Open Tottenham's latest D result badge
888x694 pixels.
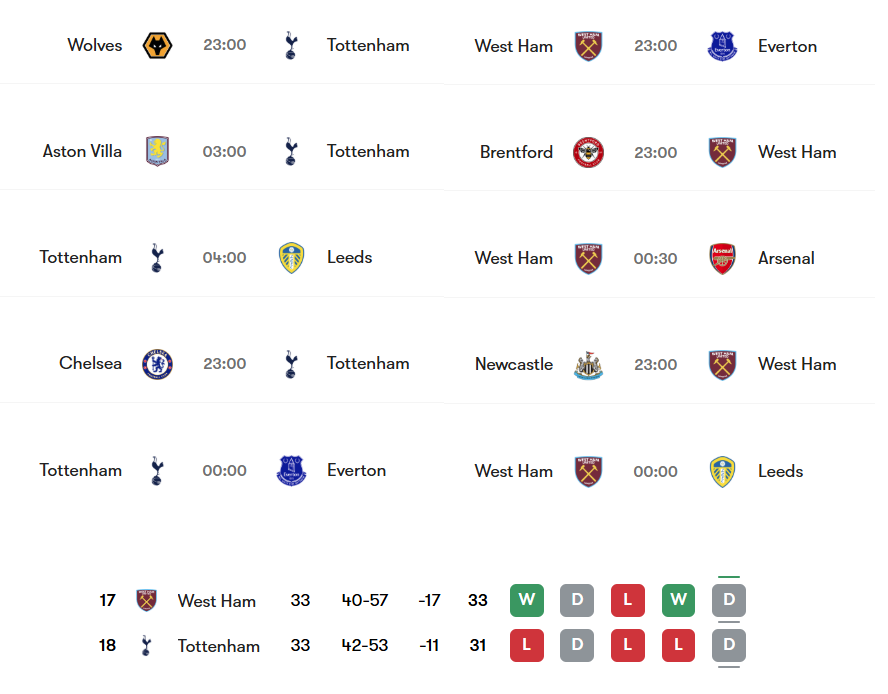coord(729,646)
